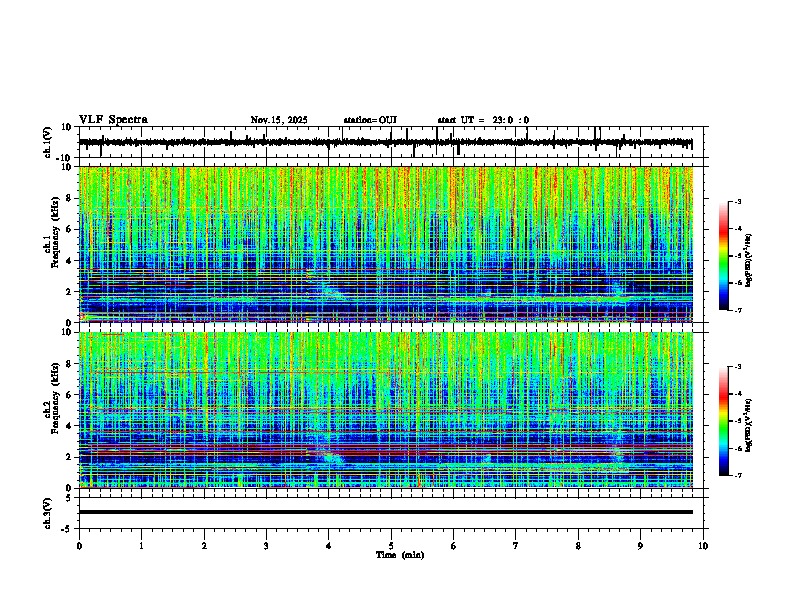792x612 pixels.
Task: Click the 'ch.3(V)' axis label
Action: [48, 513]
